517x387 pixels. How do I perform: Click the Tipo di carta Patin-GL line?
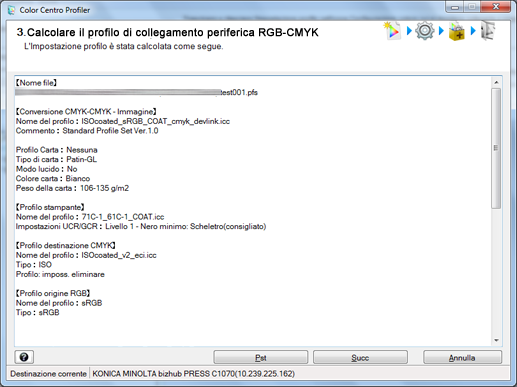(x=56, y=159)
